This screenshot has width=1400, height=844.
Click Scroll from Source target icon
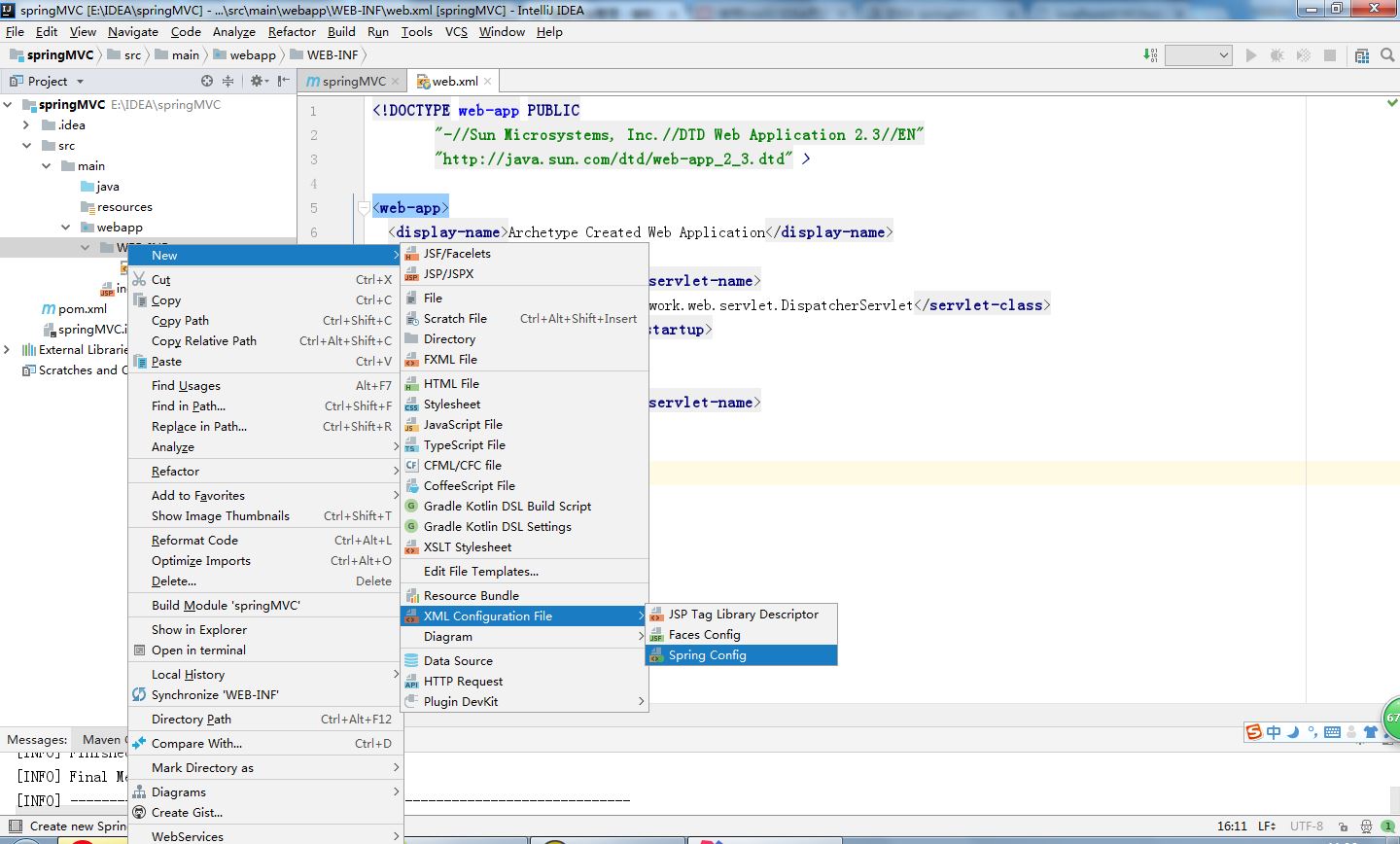click(206, 82)
